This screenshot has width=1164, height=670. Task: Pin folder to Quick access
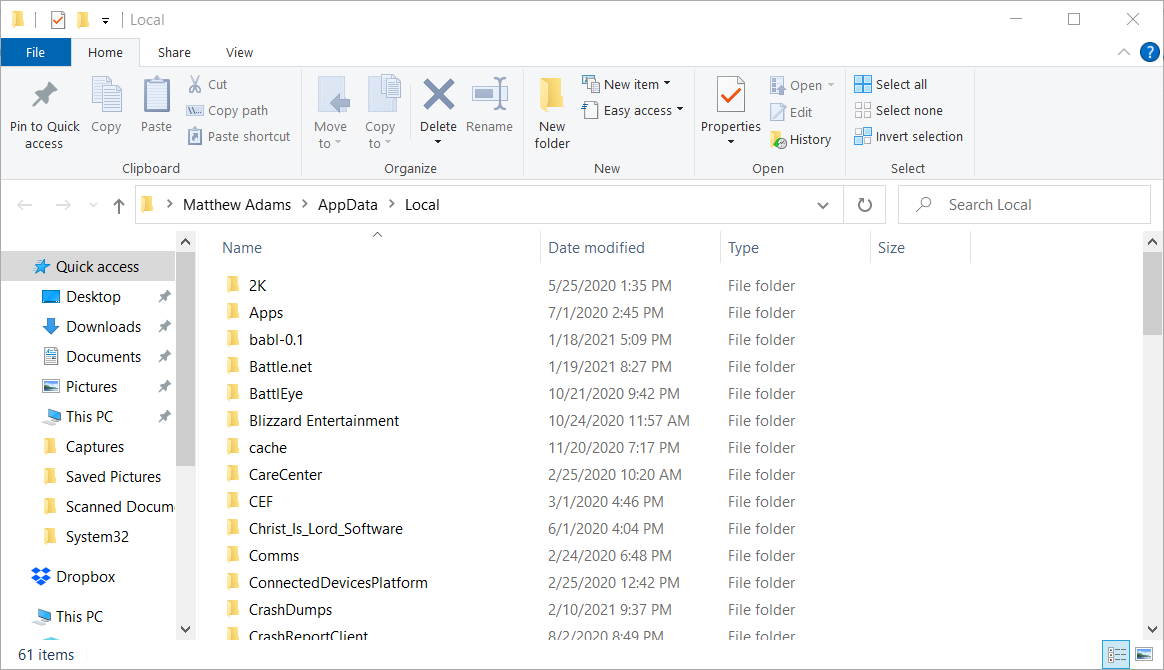[x=44, y=115]
